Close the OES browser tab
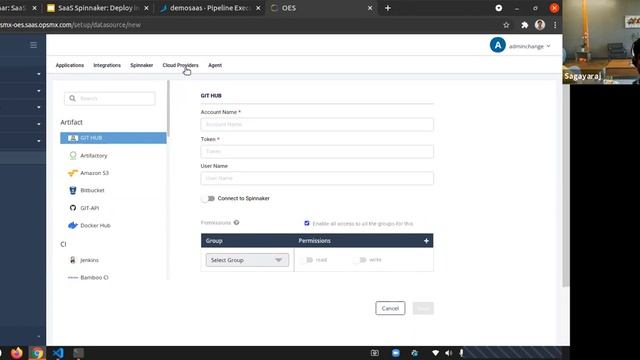 pyautogui.click(x=370, y=8)
